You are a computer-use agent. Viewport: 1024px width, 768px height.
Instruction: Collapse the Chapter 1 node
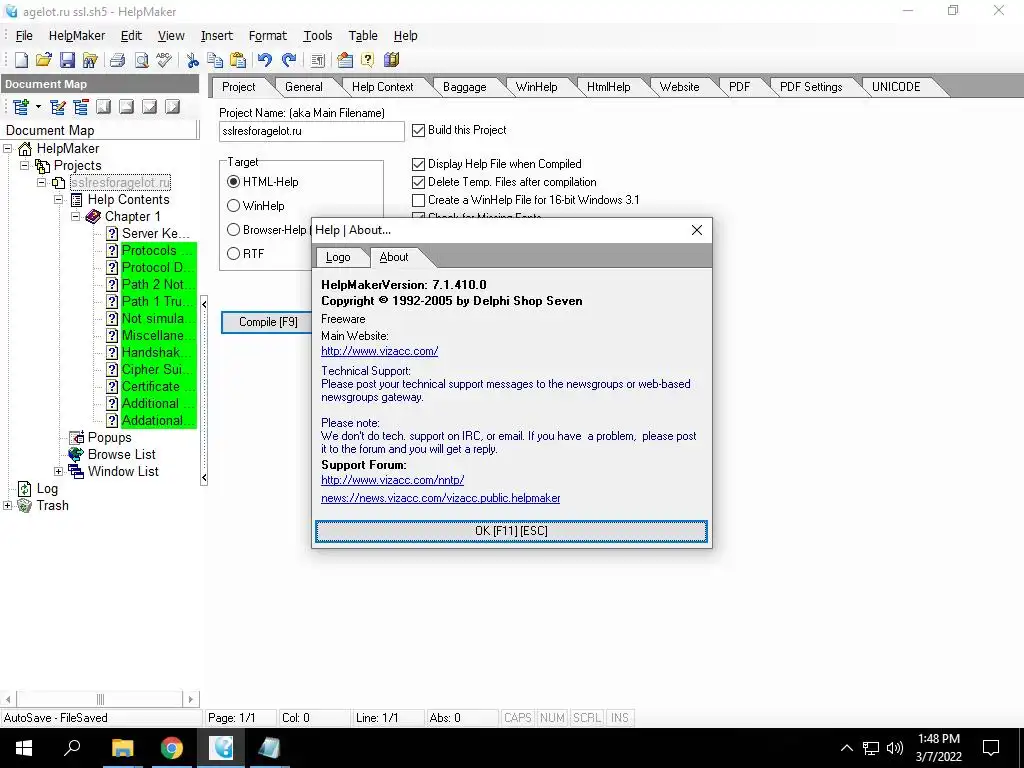(x=76, y=216)
